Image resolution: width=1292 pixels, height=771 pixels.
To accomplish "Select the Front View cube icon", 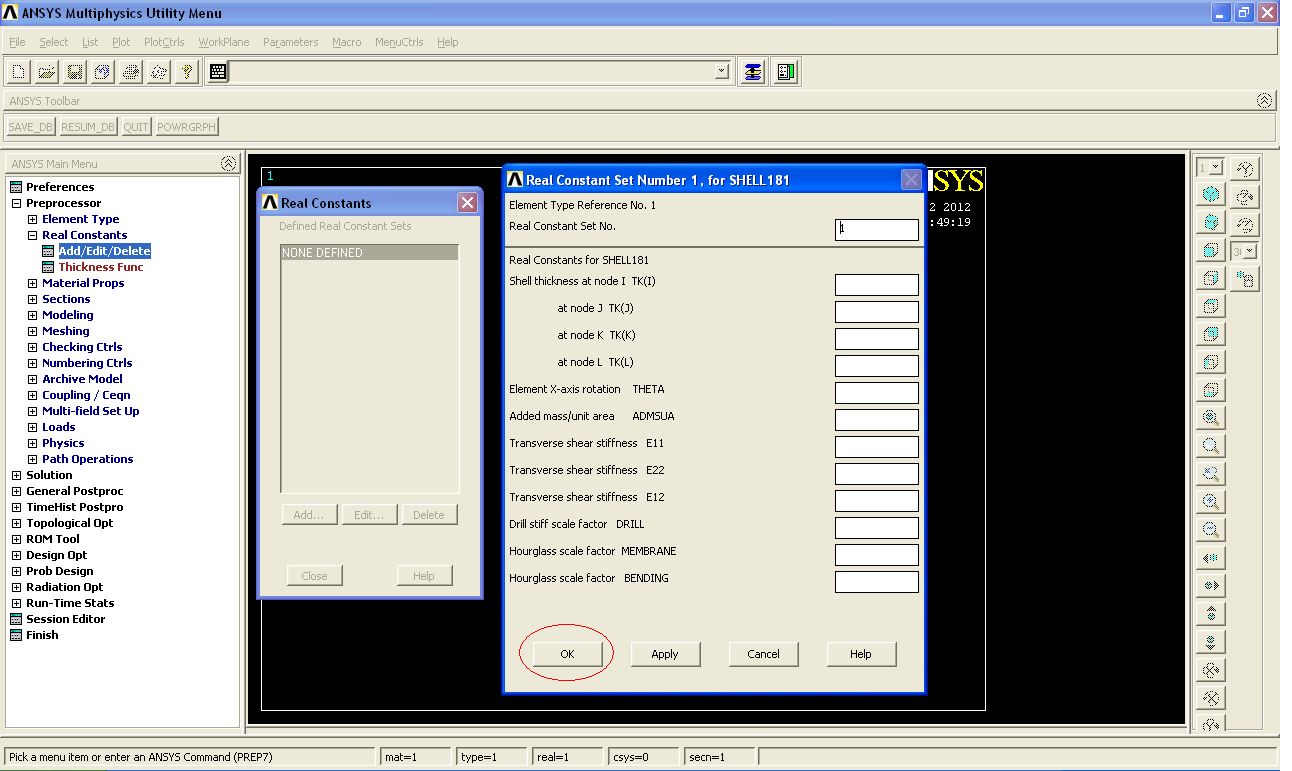I will (x=1211, y=250).
